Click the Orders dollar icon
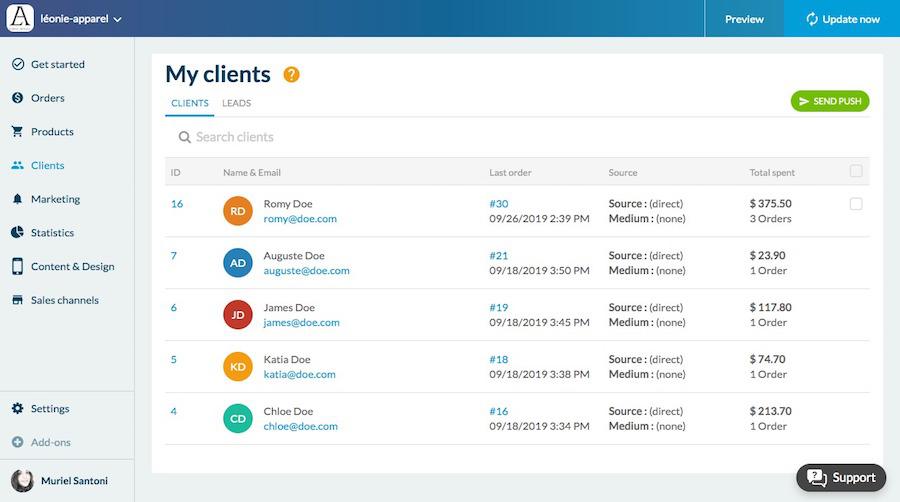Screen dimensions: 900x502 pyautogui.click(x=17, y=98)
